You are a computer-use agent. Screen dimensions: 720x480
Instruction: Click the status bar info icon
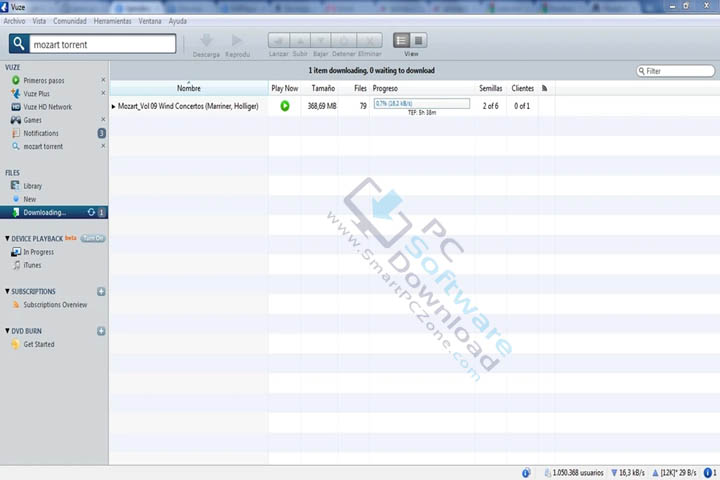(526, 473)
